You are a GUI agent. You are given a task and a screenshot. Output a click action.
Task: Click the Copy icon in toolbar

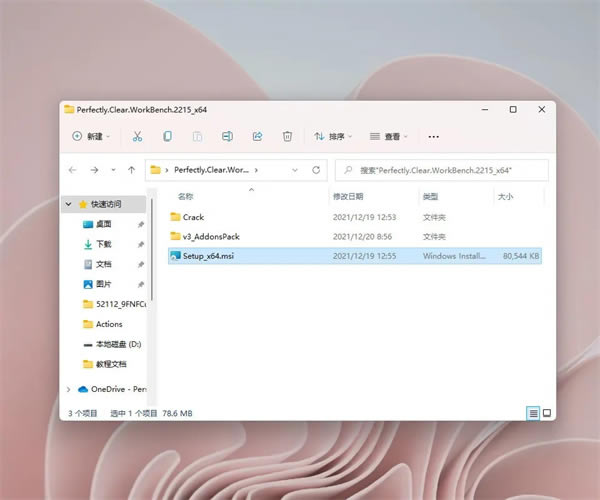click(167, 137)
